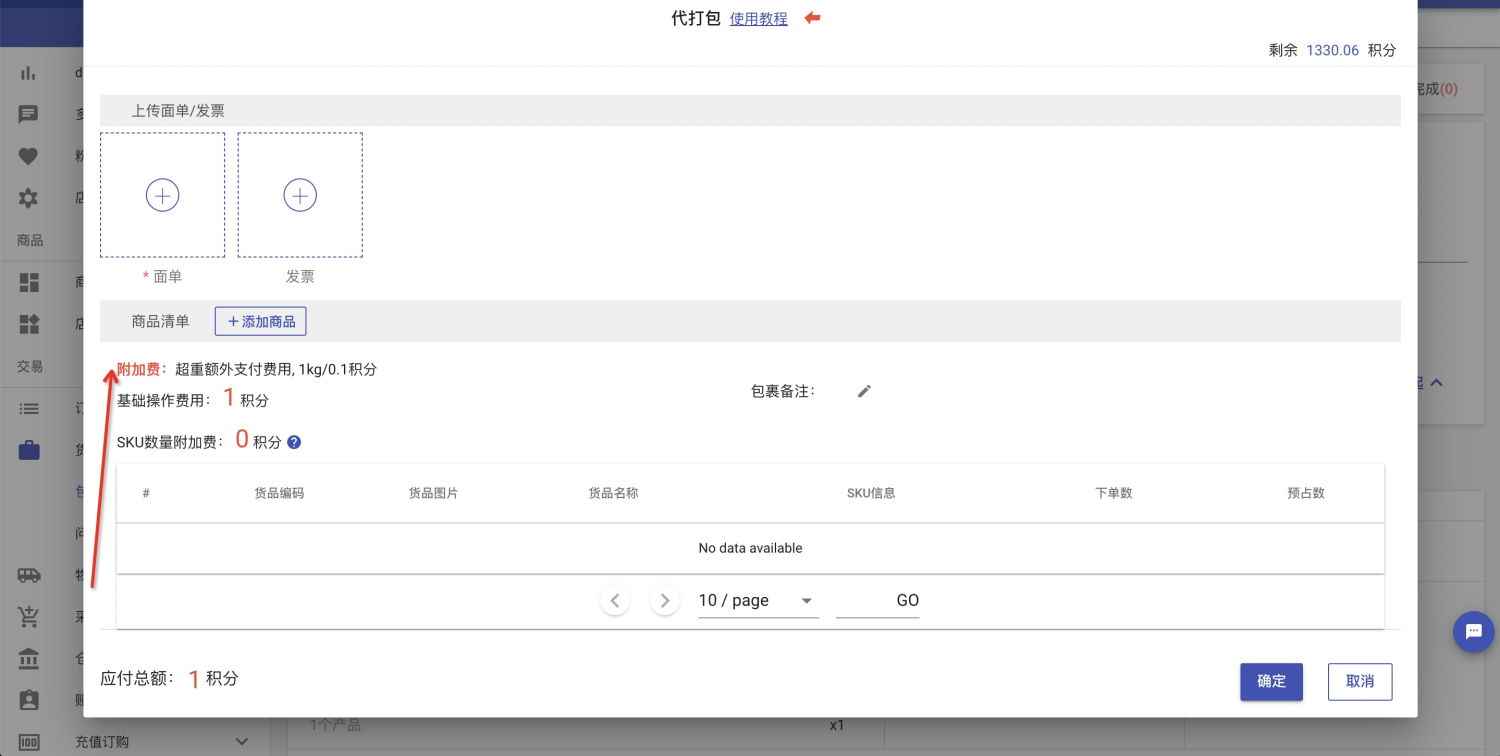This screenshot has width=1500, height=756.
Task: Click the 下单数 column header
Action: 1113,493
